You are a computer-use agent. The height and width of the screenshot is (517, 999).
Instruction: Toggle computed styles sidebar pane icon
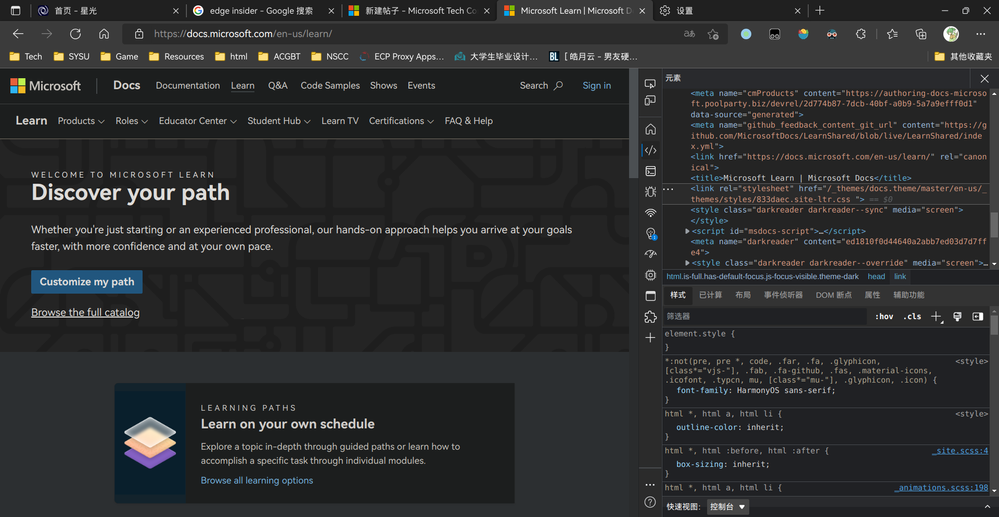coord(977,316)
